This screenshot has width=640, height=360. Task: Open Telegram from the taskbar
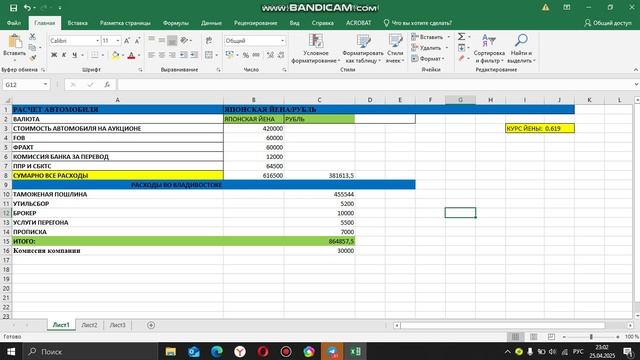[x=332, y=351]
